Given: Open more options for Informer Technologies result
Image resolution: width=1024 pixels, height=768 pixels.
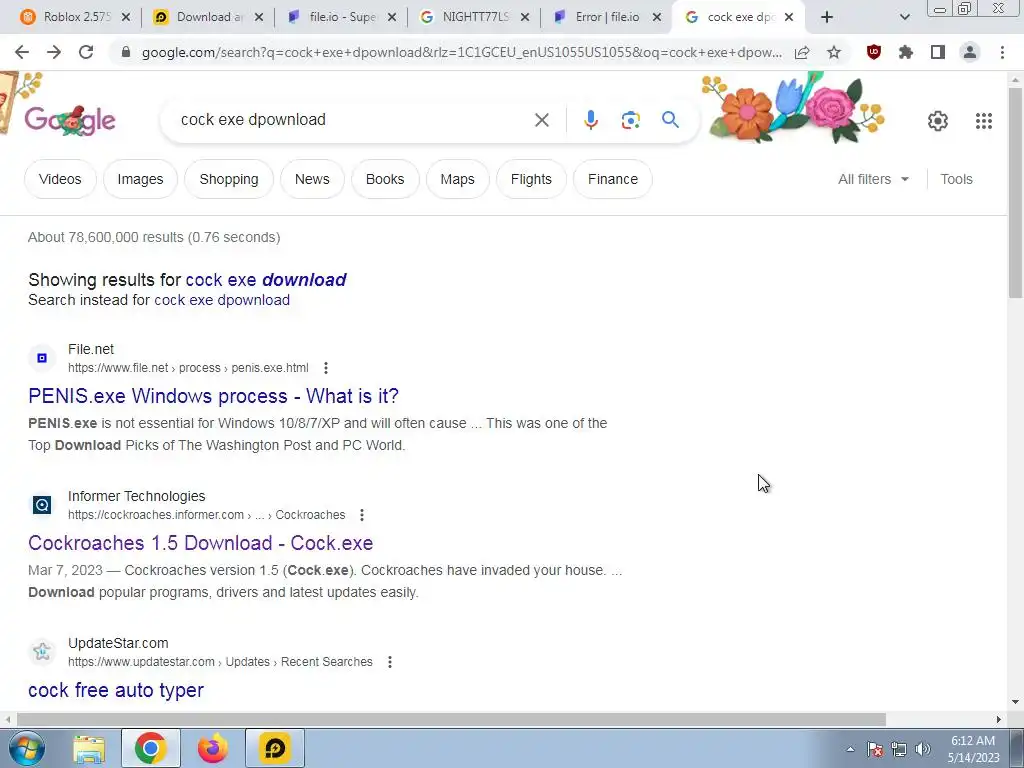Looking at the screenshot, I should coord(362,515).
